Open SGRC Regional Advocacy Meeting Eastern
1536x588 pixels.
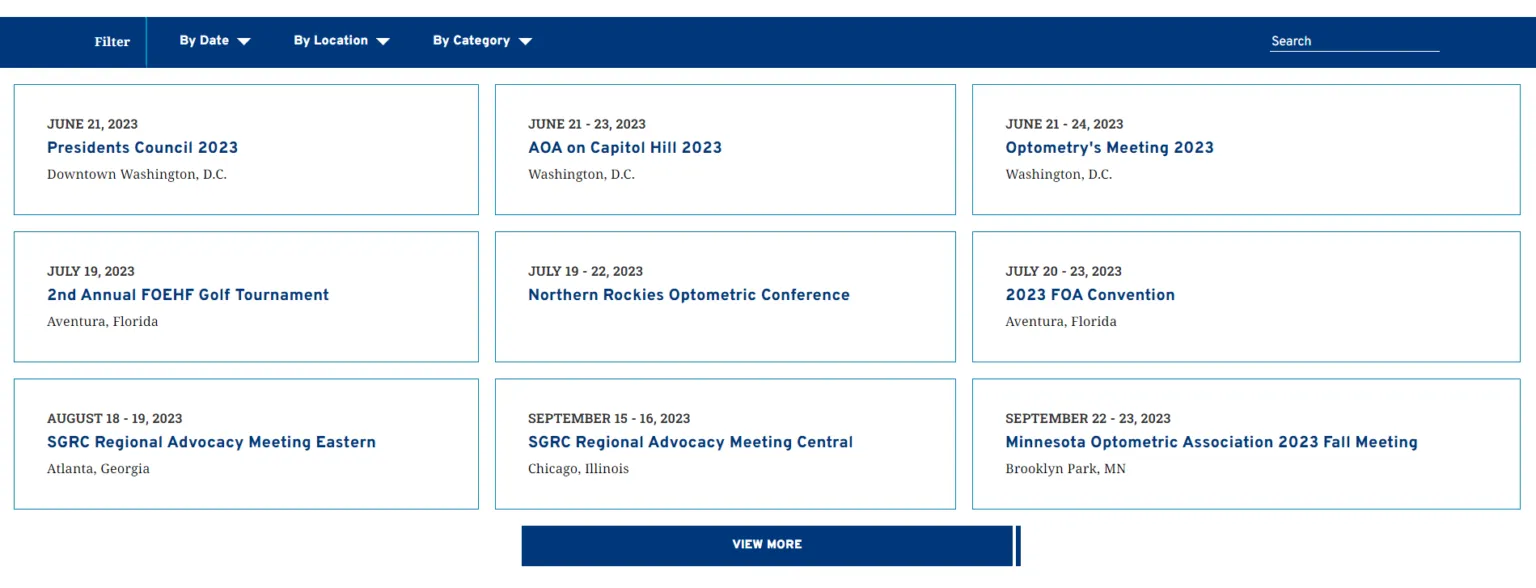(x=211, y=442)
